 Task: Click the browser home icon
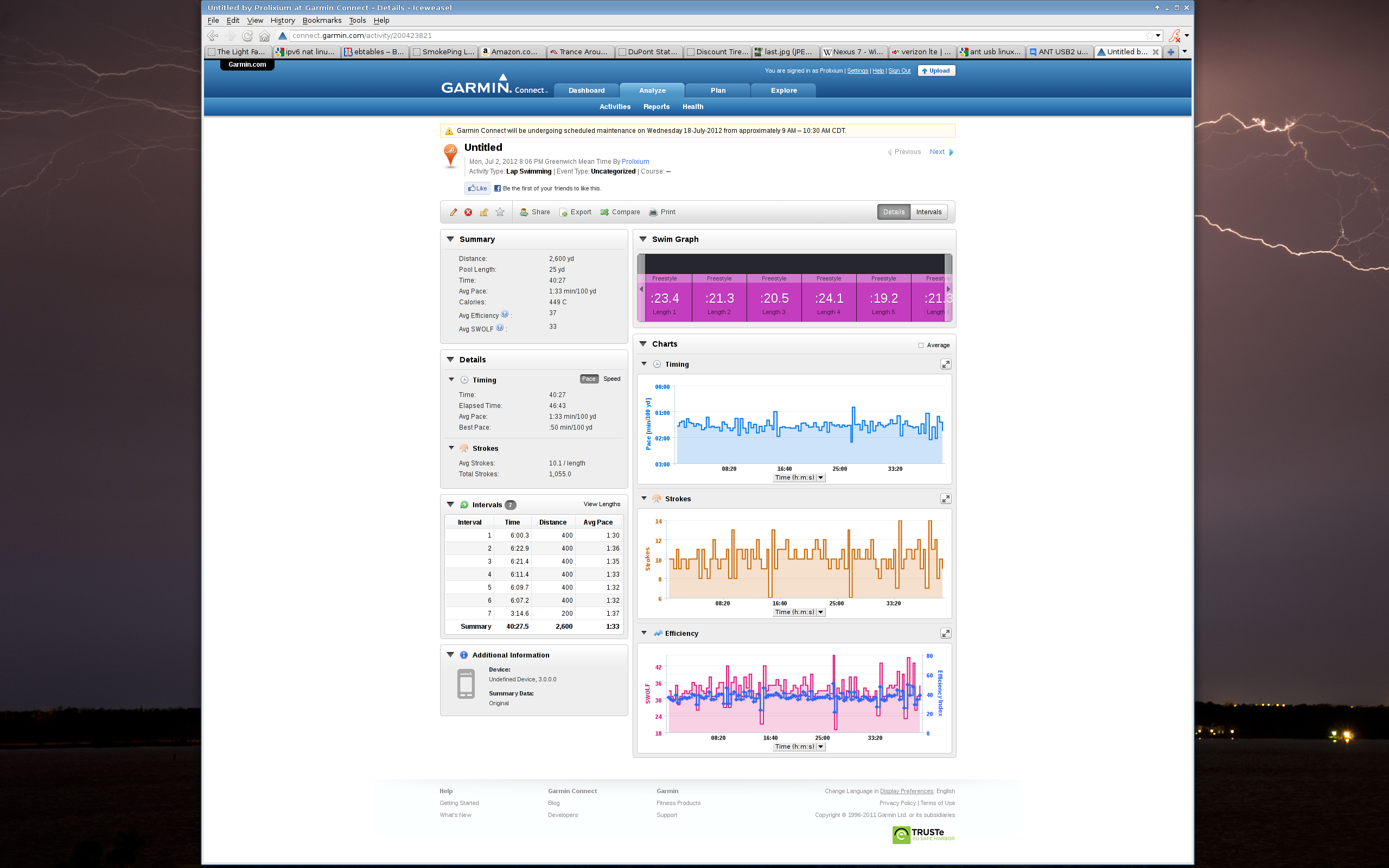(x=264, y=36)
